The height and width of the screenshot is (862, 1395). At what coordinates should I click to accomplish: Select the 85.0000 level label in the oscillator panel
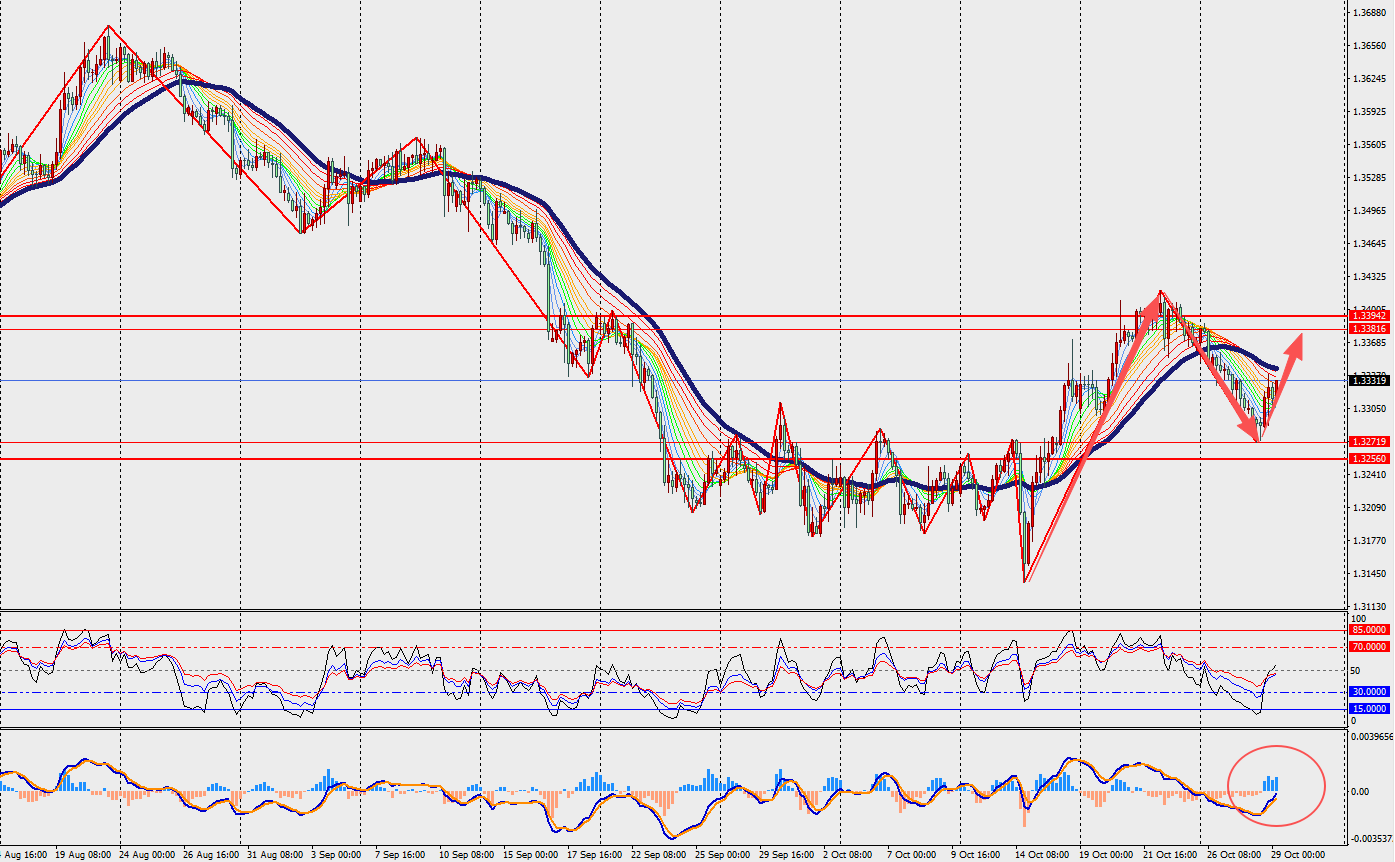1368,630
